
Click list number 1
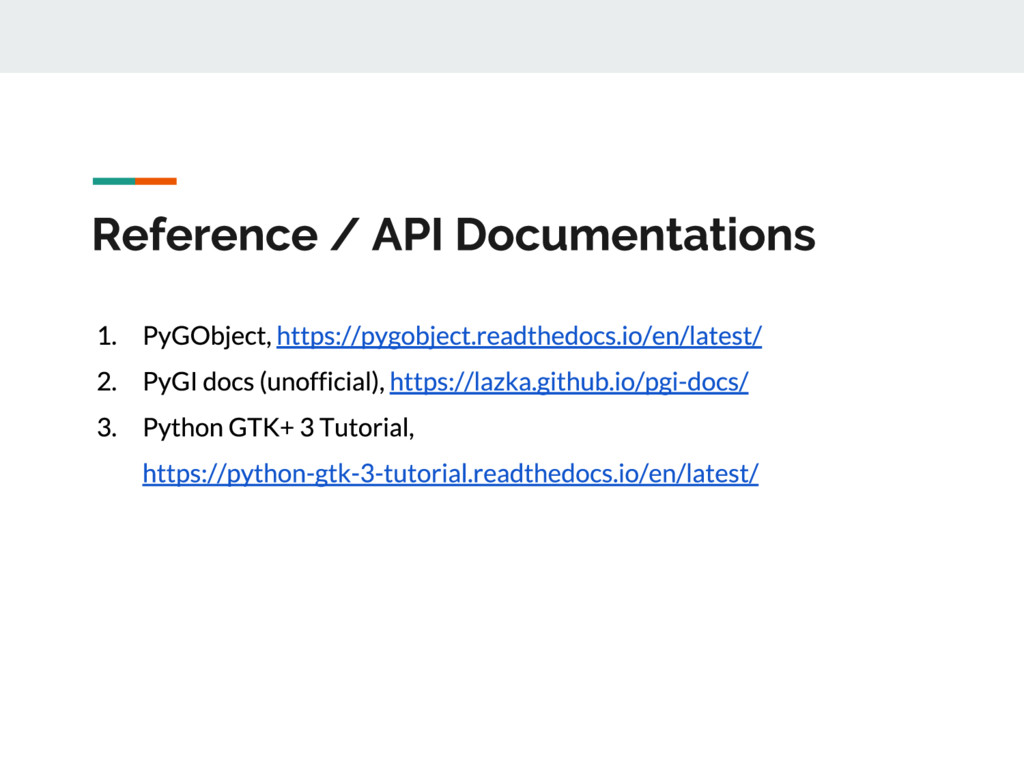click(x=106, y=336)
